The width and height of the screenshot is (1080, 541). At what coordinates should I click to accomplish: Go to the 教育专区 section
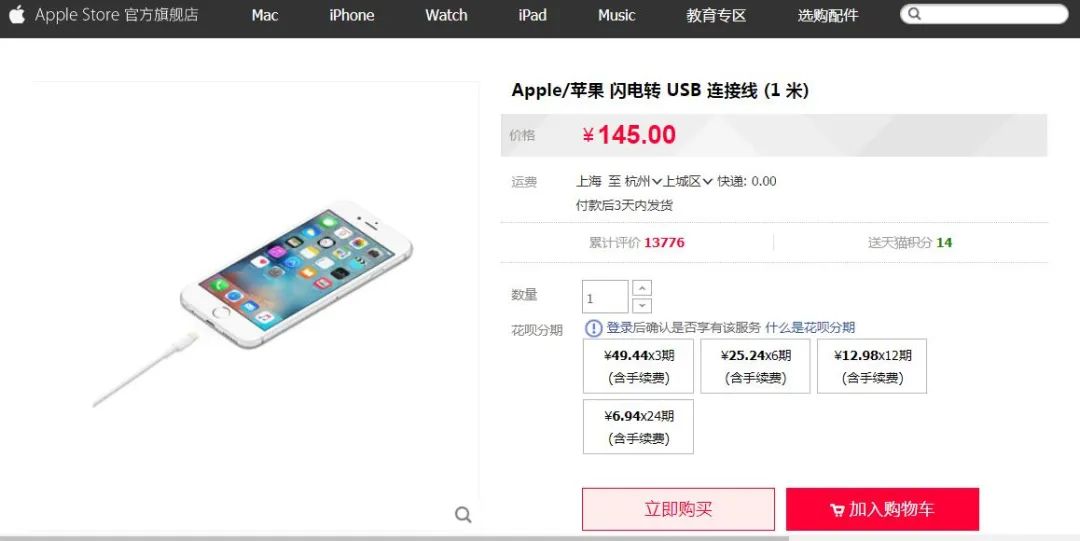[x=716, y=15]
